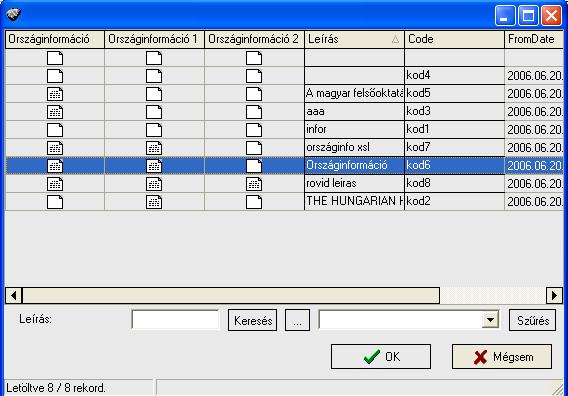Maximize the dialog window

coord(528,16)
